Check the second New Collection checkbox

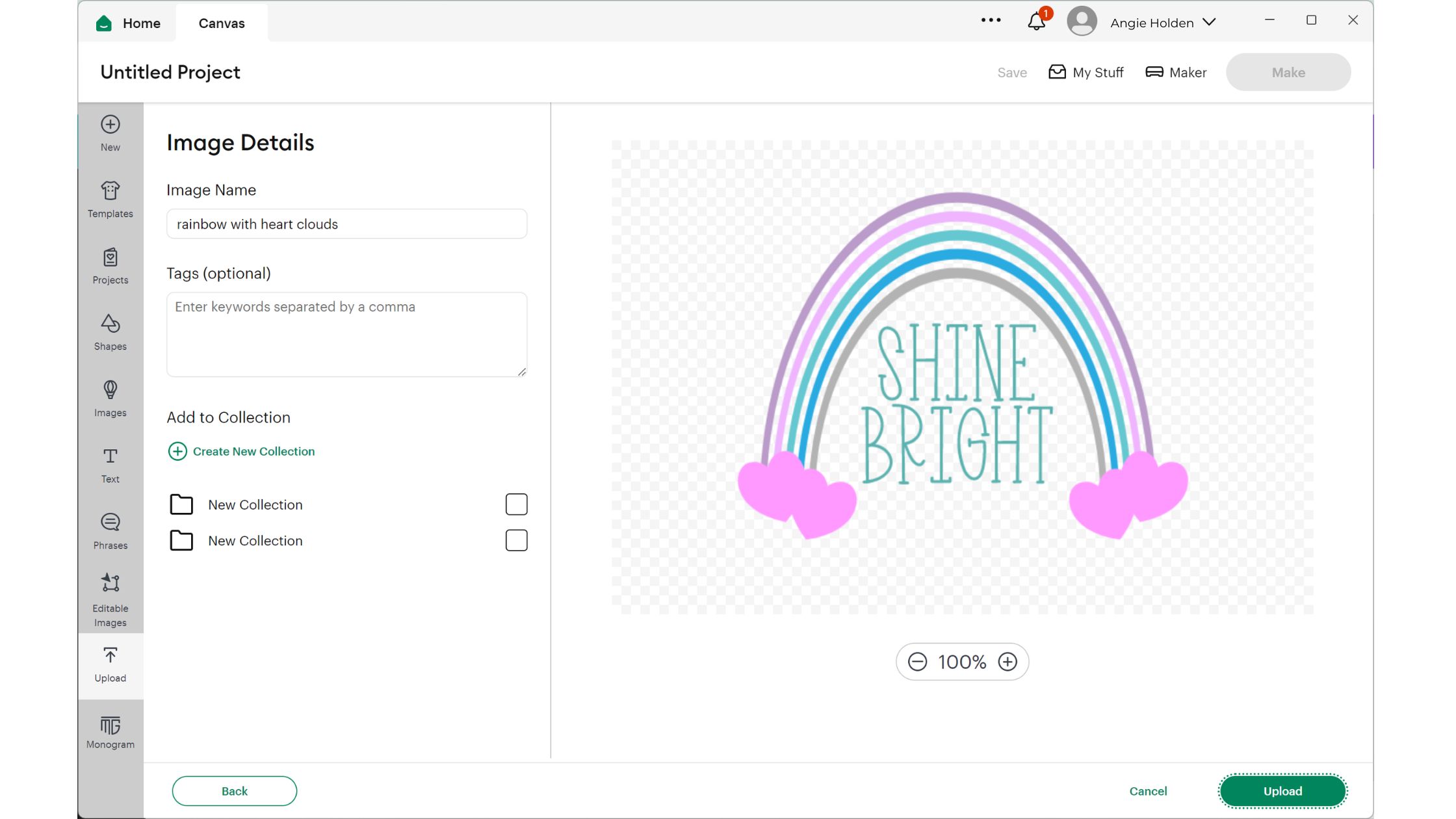pos(516,540)
